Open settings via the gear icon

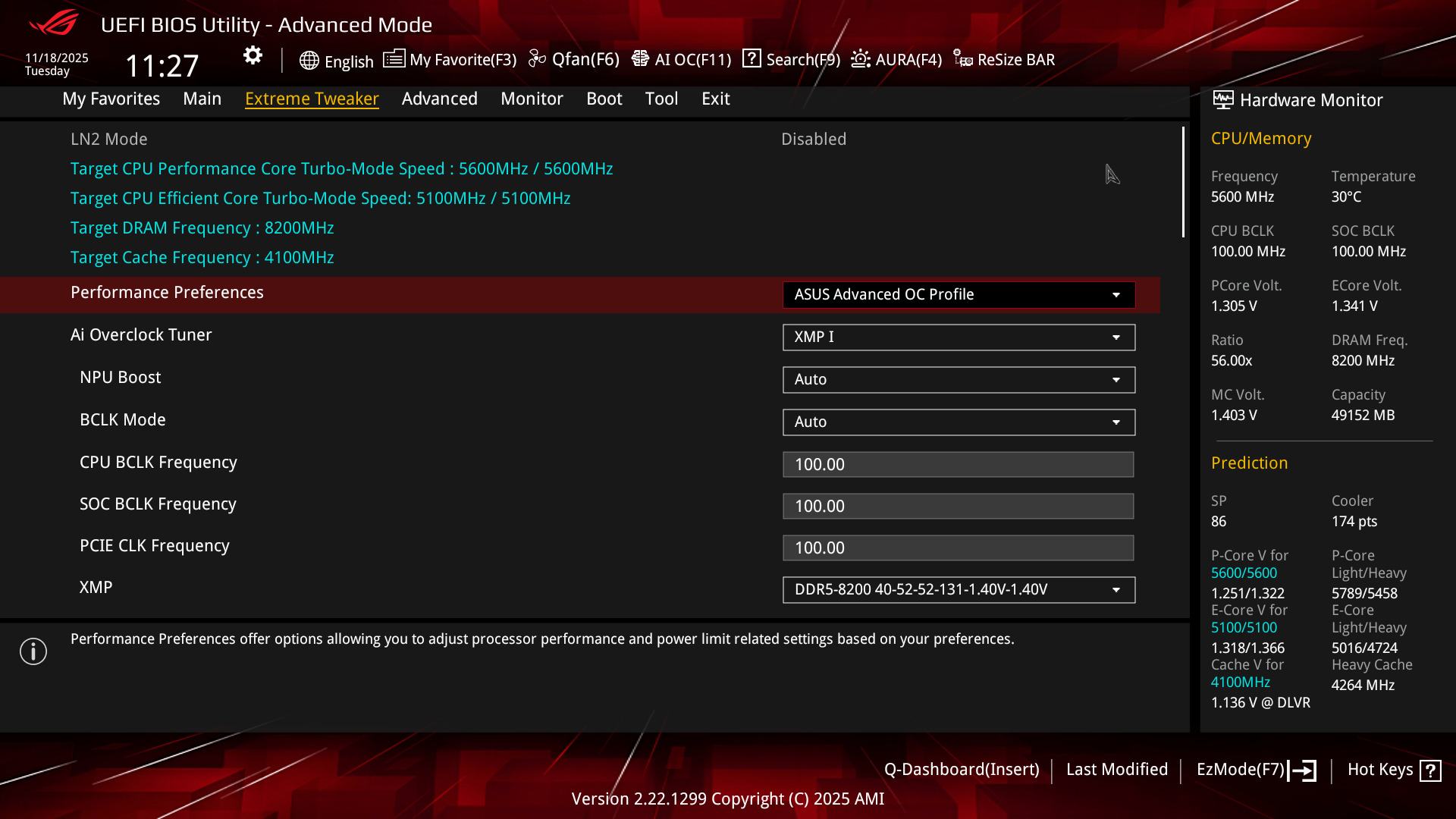coord(253,55)
